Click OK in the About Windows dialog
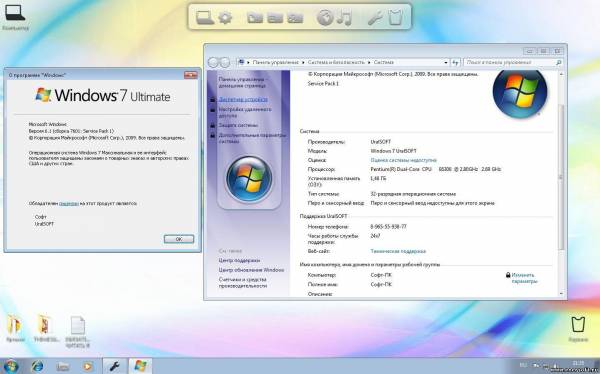 [x=179, y=239]
